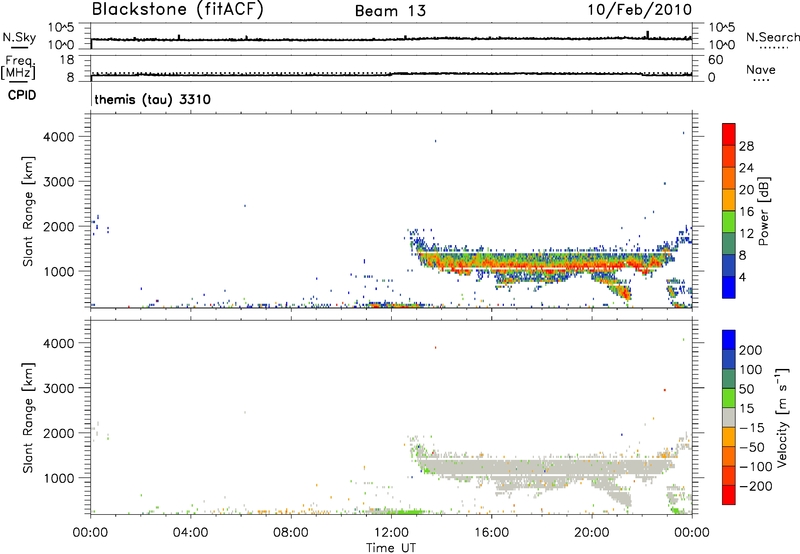Viewport: 800px width, 554px height.
Task: Click the "Freq. [MHz]" axis label
Action: point(18,67)
